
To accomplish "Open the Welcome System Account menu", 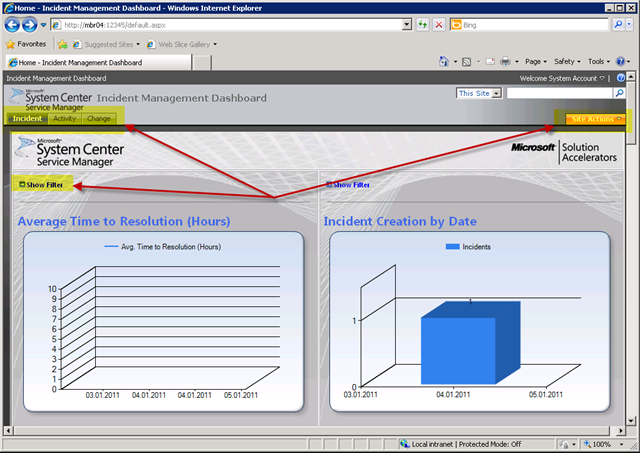I will coord(562,78).
